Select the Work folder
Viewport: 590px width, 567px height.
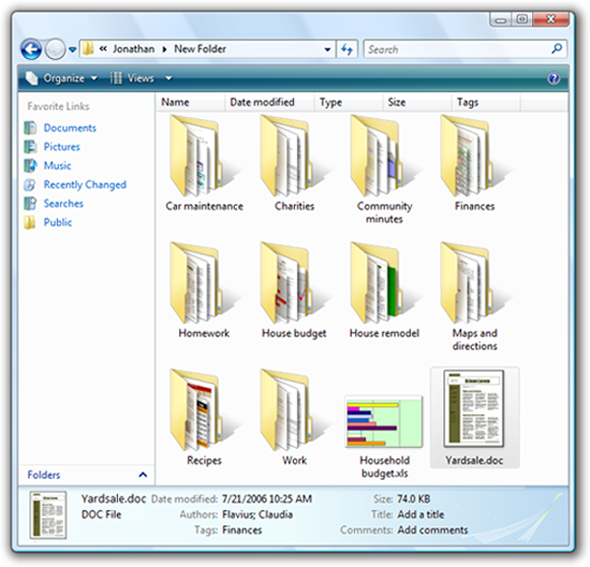[294, 418]
